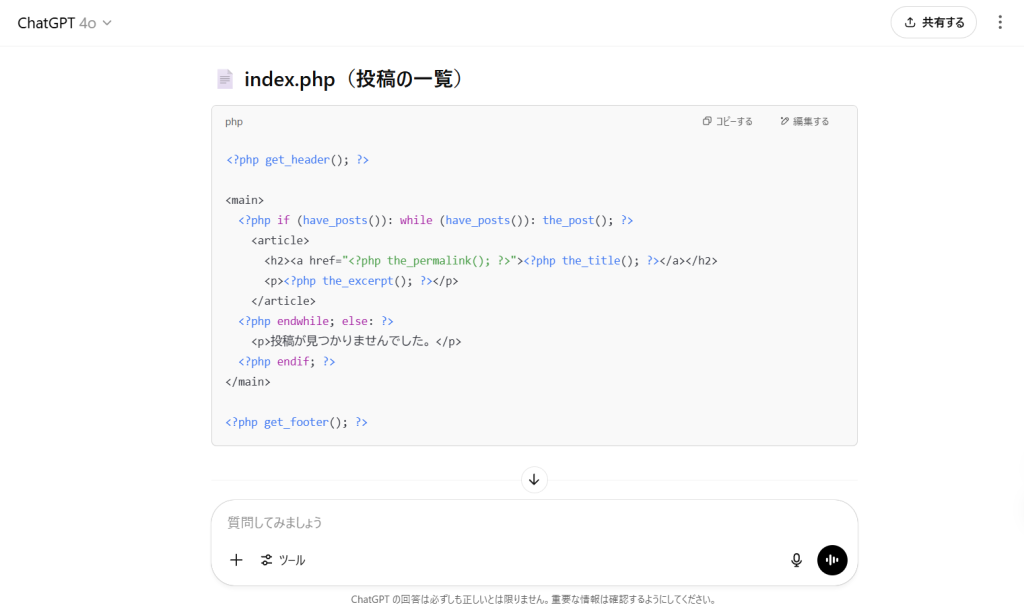
Task: Click the ChatGPT disclaimer text at bottom
Action: [x=533, y=599]
